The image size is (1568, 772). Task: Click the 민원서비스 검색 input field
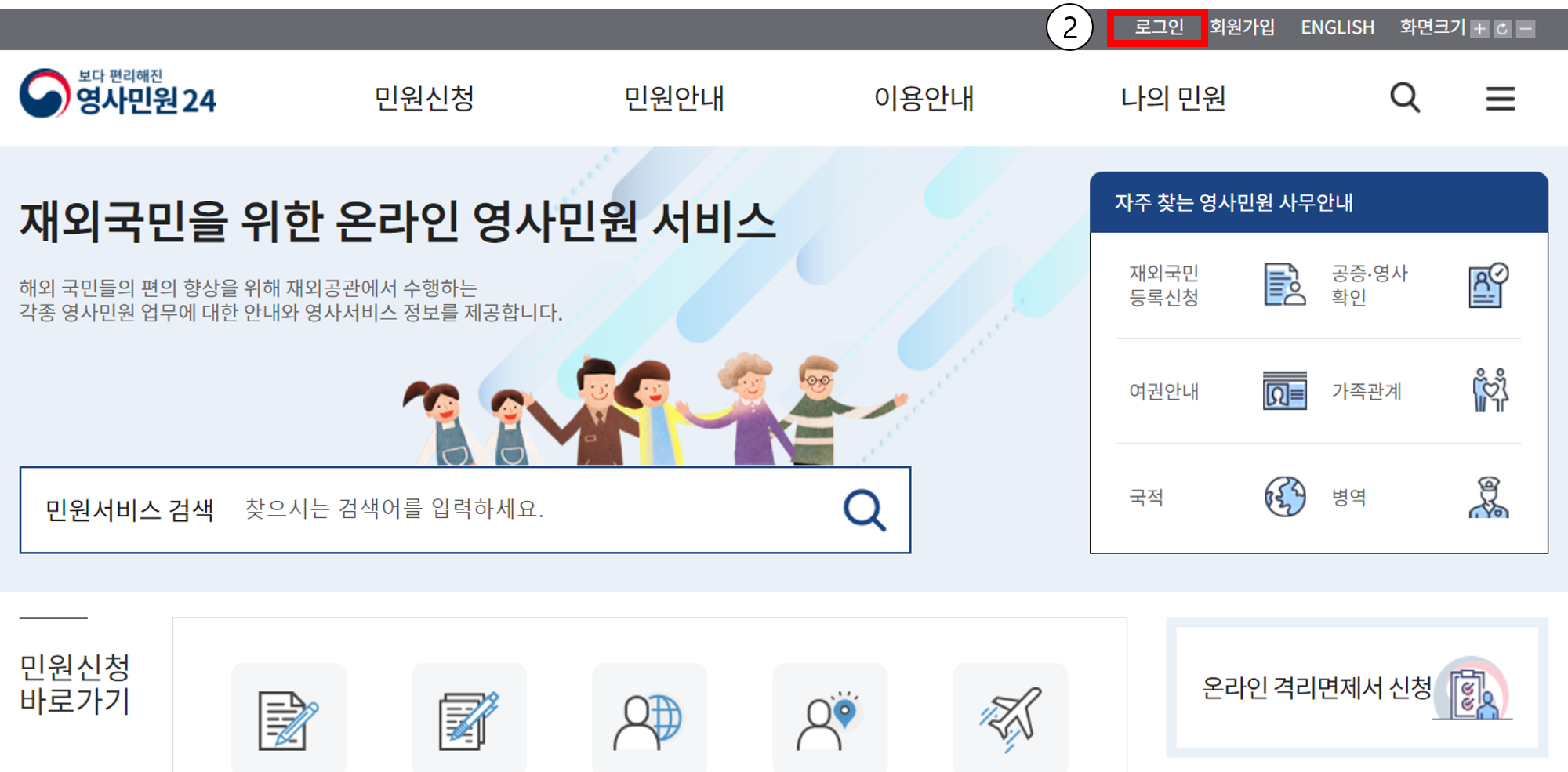click(533, 509)
